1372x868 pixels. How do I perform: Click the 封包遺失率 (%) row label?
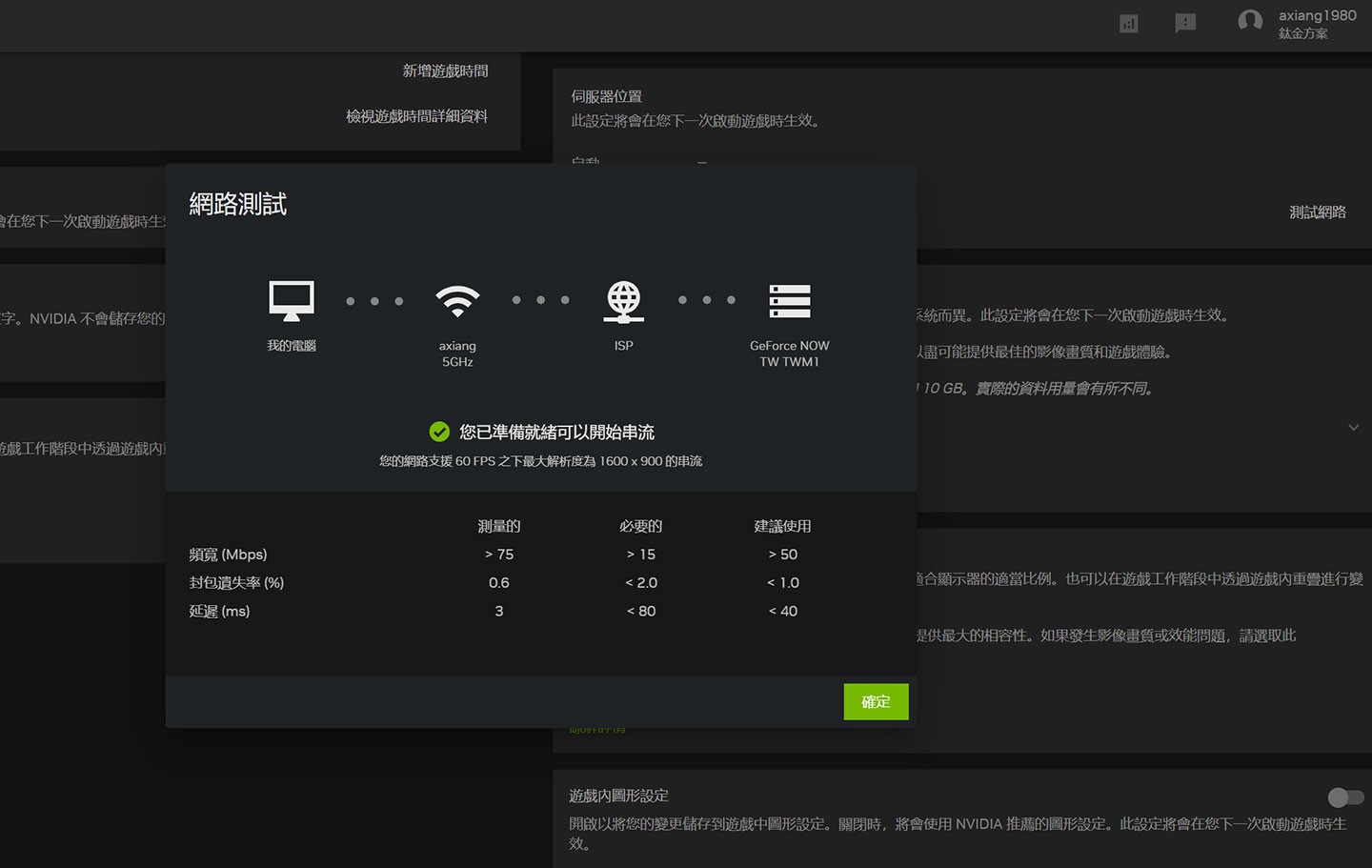point(236,583)
